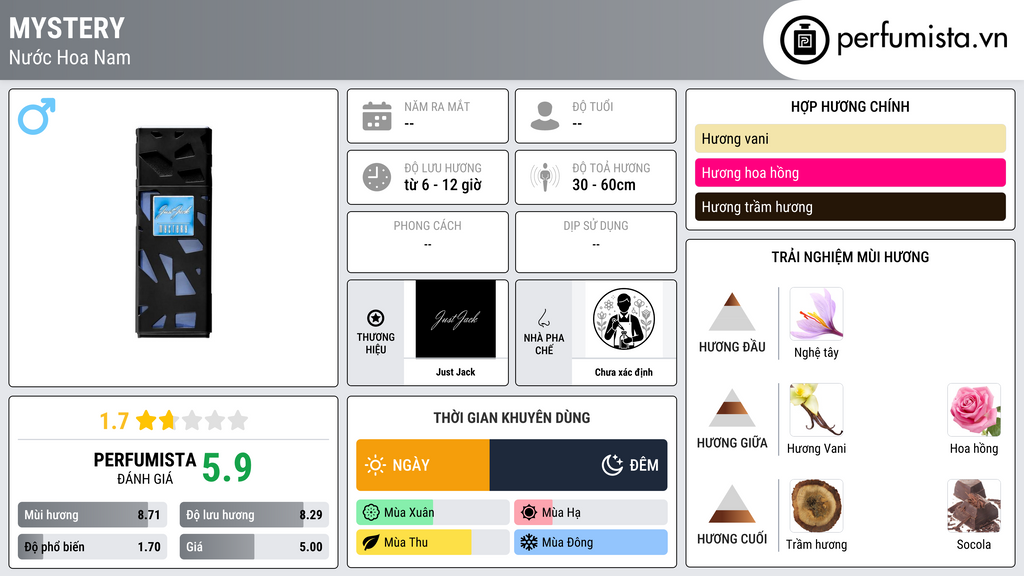This screenshot has height=576, width=1024.
Task: Click the Hương cuối pyramid icon
Action: pyautogui.click(x=732, y=504)
